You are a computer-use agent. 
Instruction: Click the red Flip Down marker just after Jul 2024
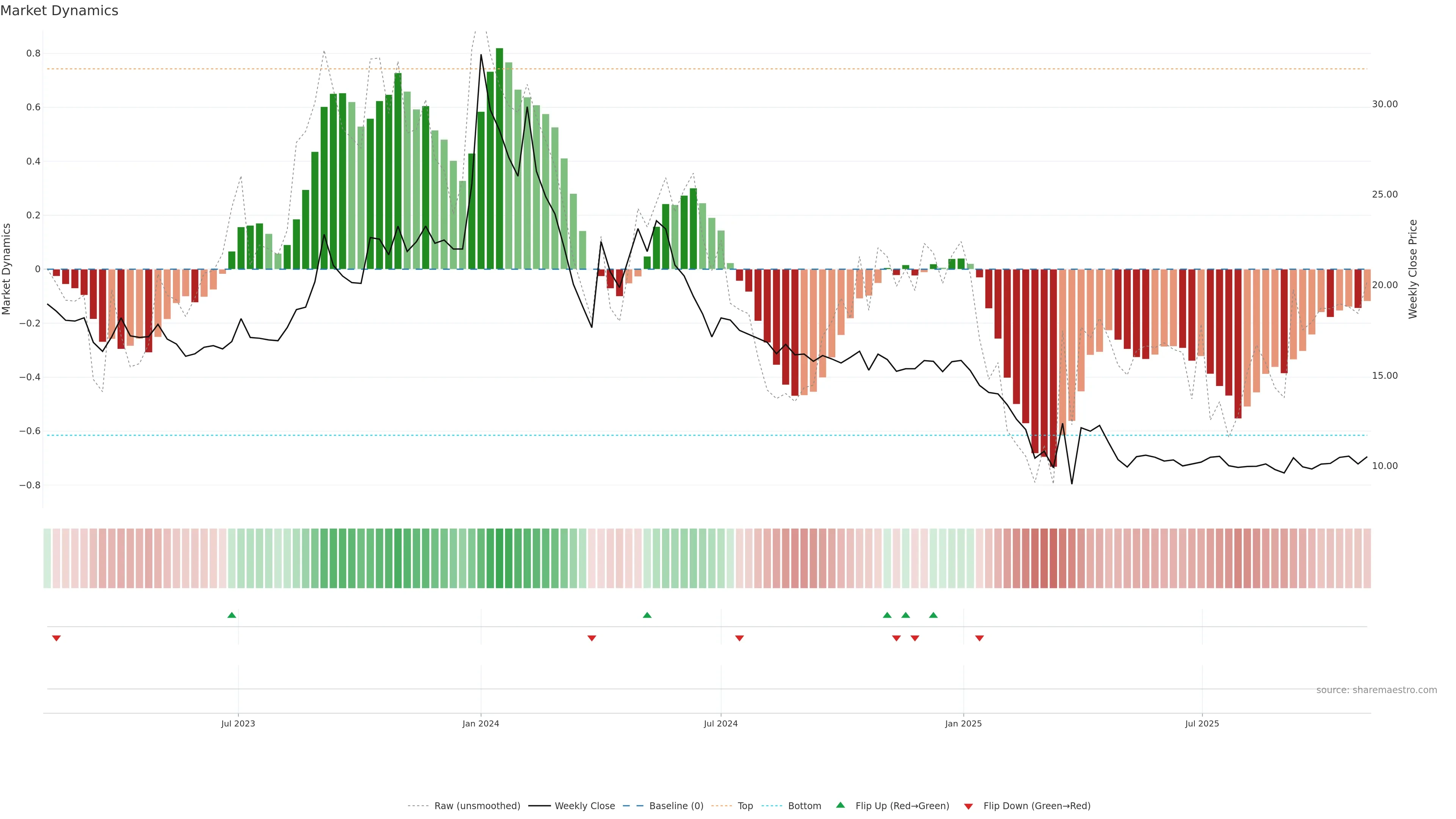pos(739,638)
